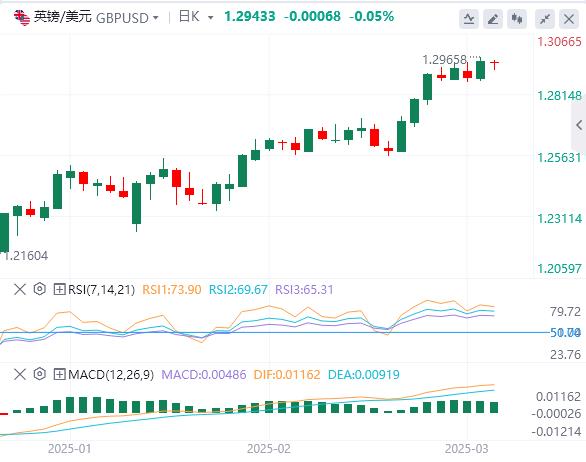Close the chart with X icon
Screen dimensions: 586x462
tap(569, 19)
